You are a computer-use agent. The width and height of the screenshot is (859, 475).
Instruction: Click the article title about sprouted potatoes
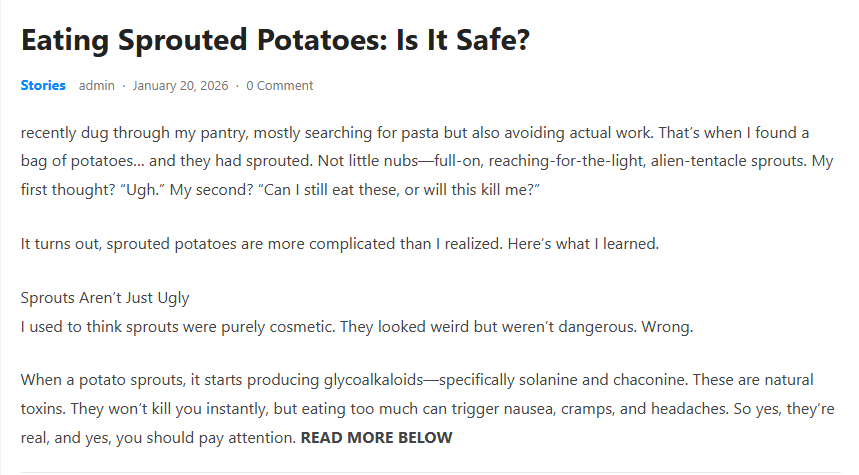tap(275, 41)
